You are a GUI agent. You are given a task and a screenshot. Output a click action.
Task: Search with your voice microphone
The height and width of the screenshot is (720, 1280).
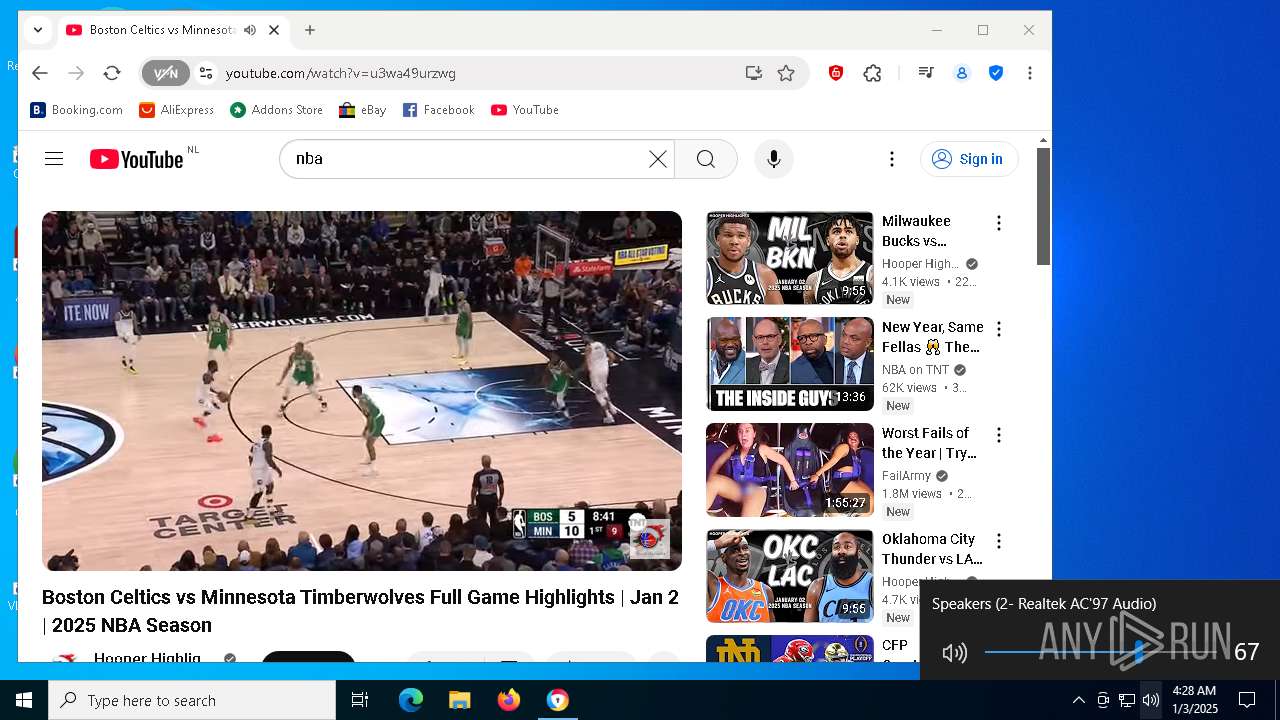(x=774, y=159)
